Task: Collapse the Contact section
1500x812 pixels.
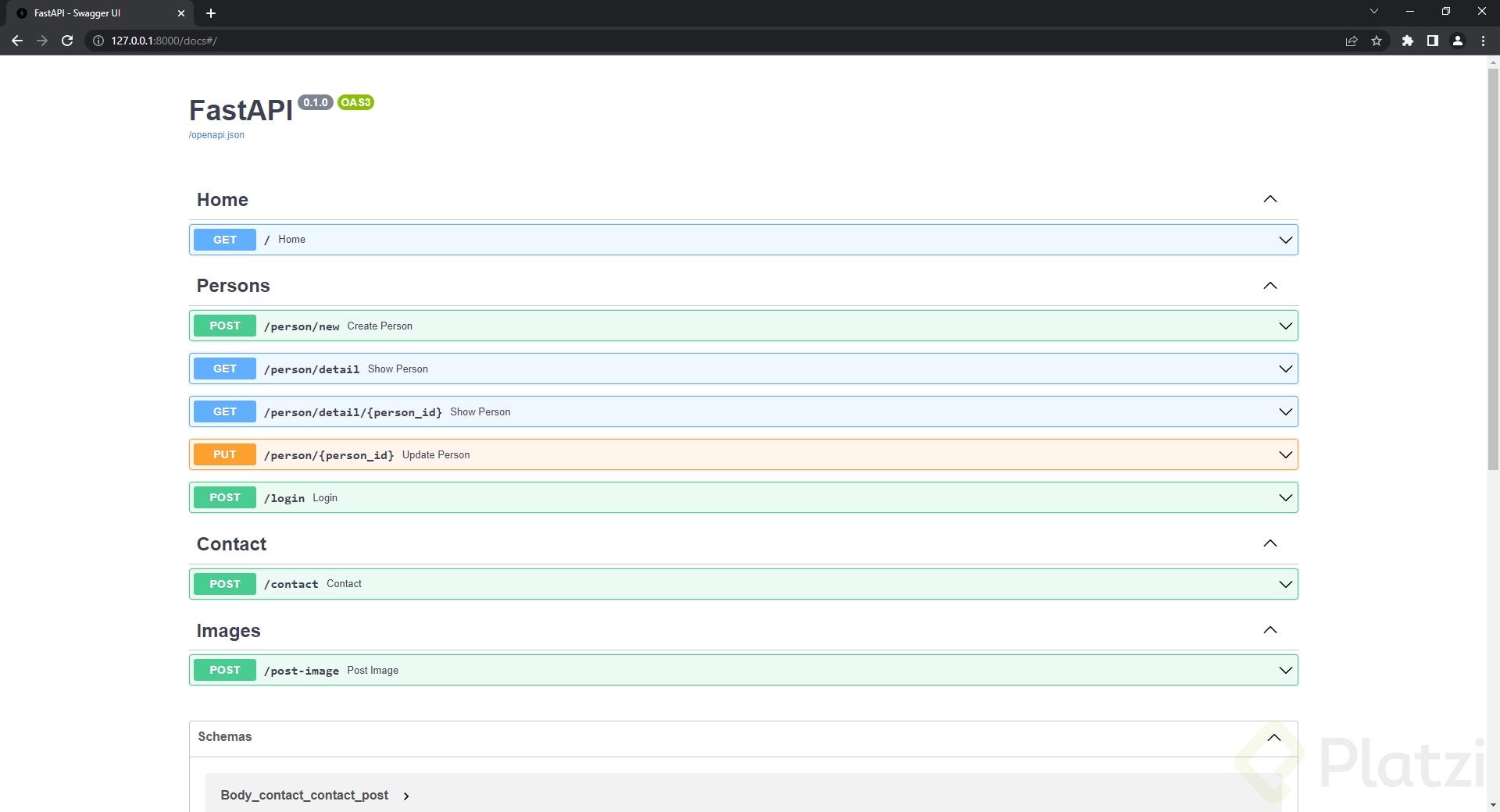Action: (1270, 543)
